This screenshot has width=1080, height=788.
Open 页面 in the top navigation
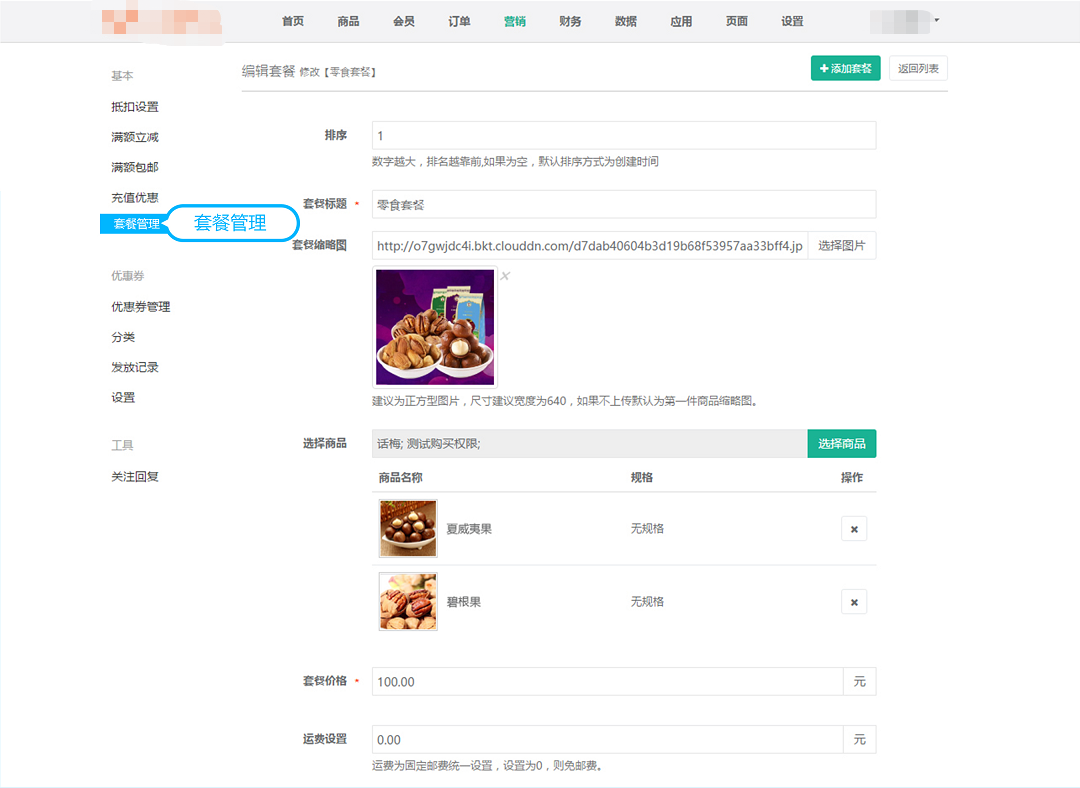pos(736,21)
